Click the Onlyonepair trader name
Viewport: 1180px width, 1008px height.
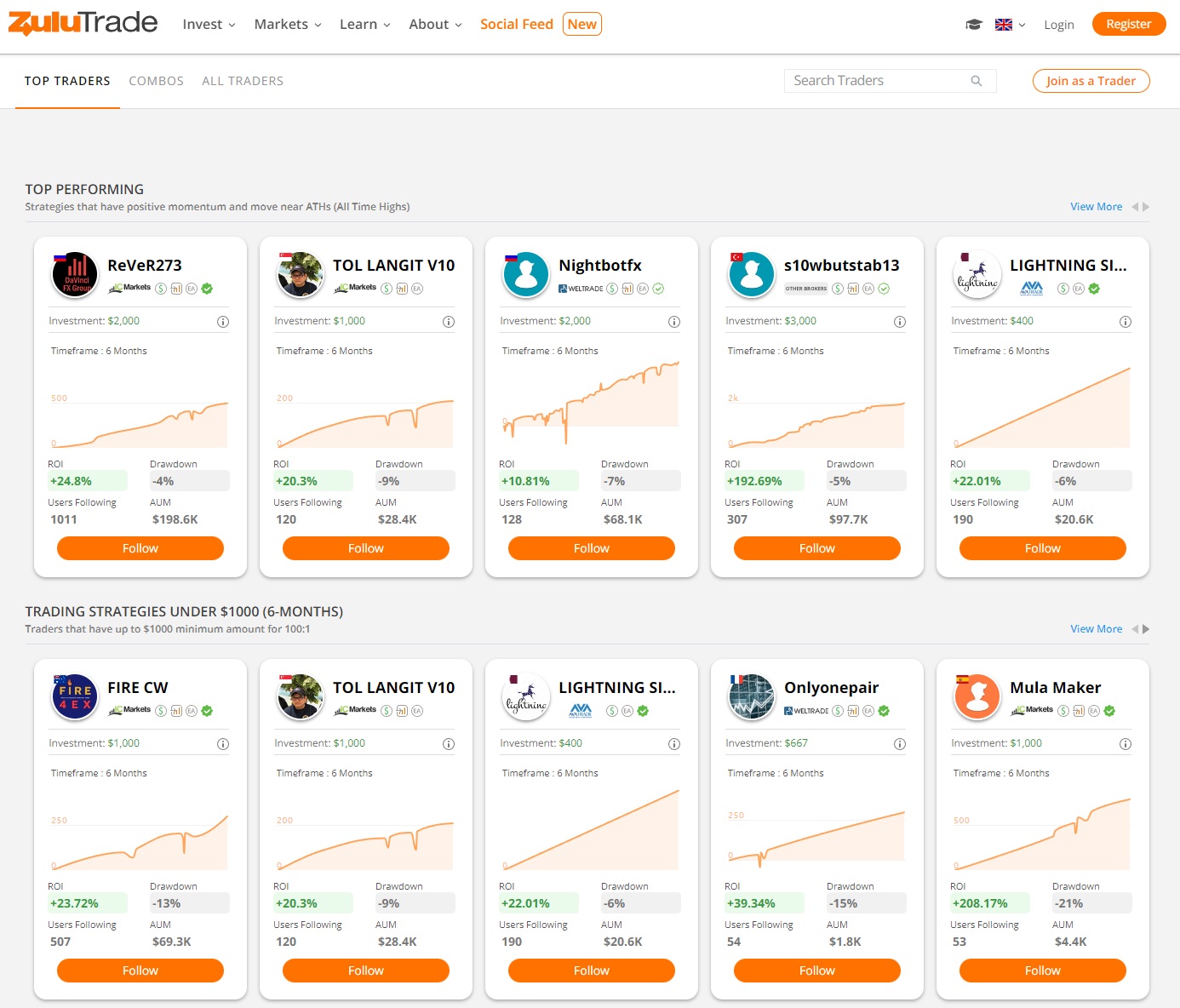coord(831,688)
